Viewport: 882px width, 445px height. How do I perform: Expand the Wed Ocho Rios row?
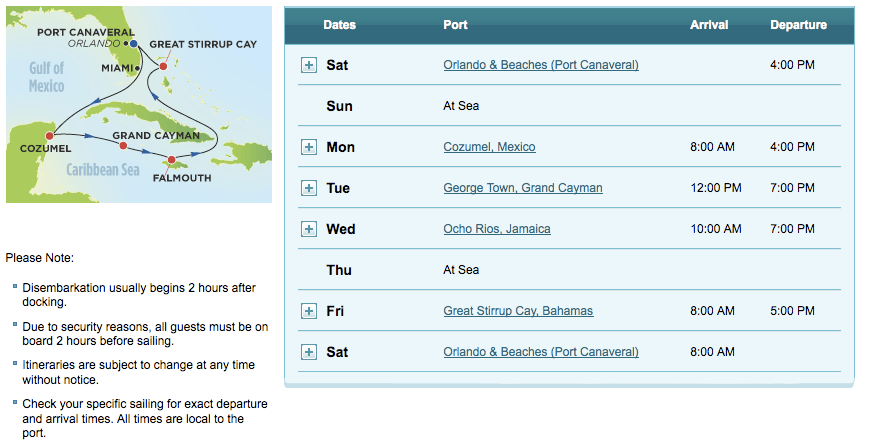[x=309, y=229]
